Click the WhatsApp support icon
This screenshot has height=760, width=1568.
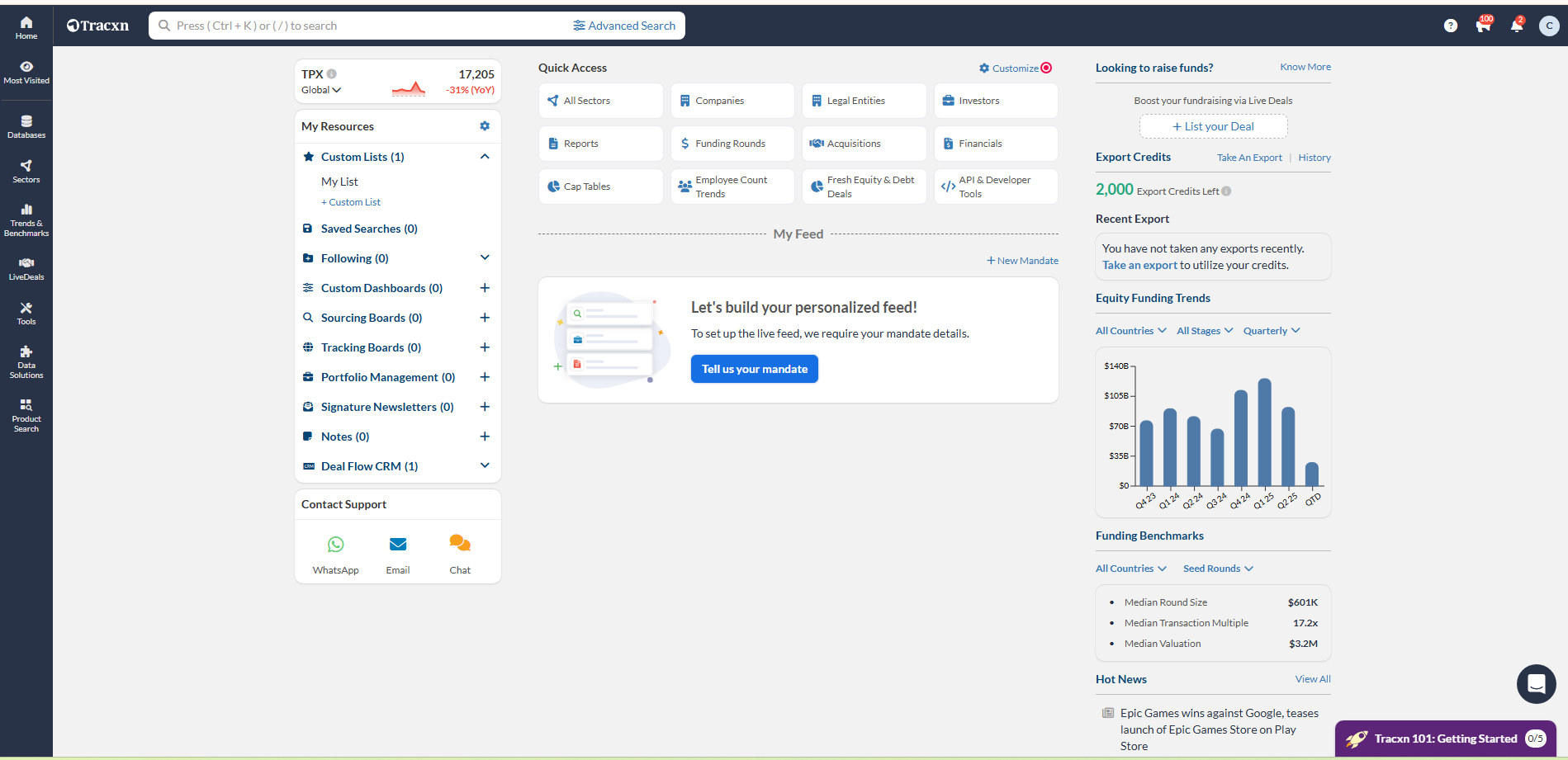335,545
